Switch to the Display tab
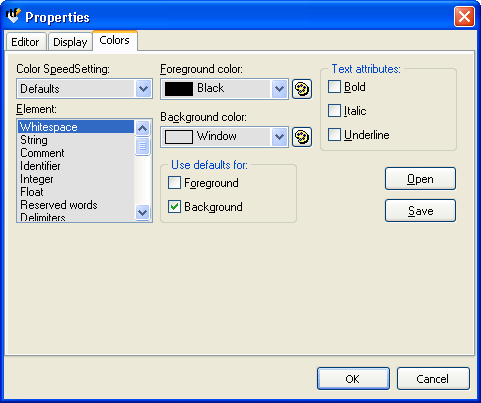The image size is (481, 403). coord(70,42)
